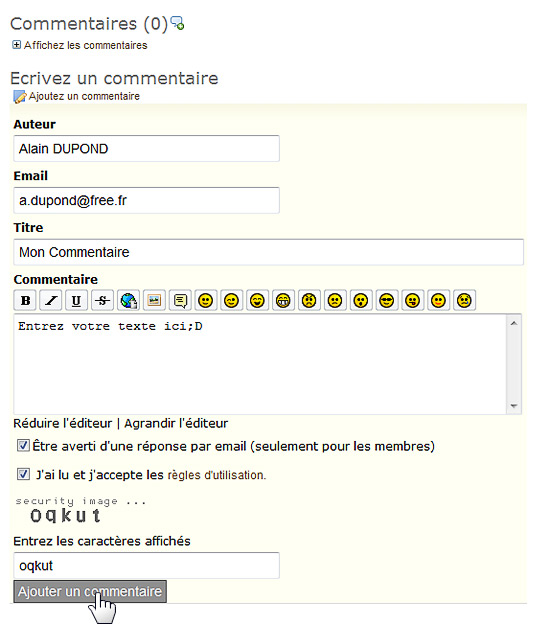Viewport: 550px width, 624px height.
Task: Click the 'Email' field label
Action: tap(31, 176)
